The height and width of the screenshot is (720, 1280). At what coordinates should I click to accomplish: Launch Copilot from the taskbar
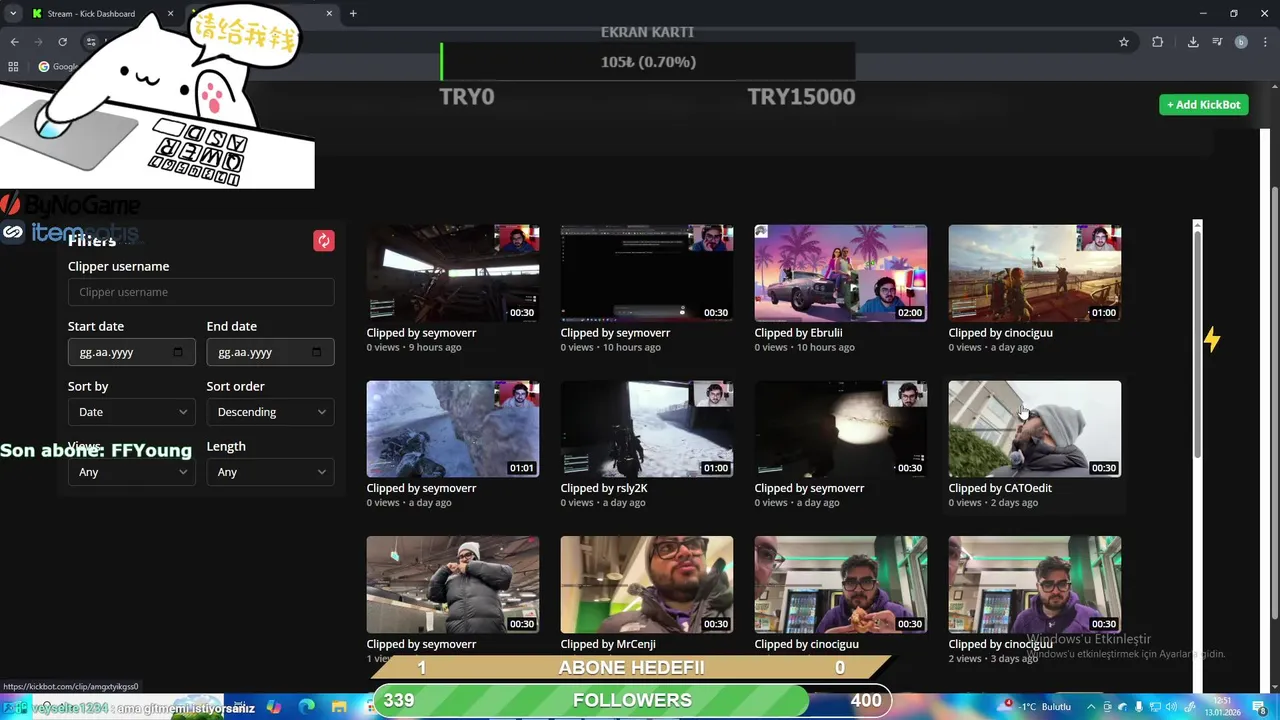coord(273,707)
